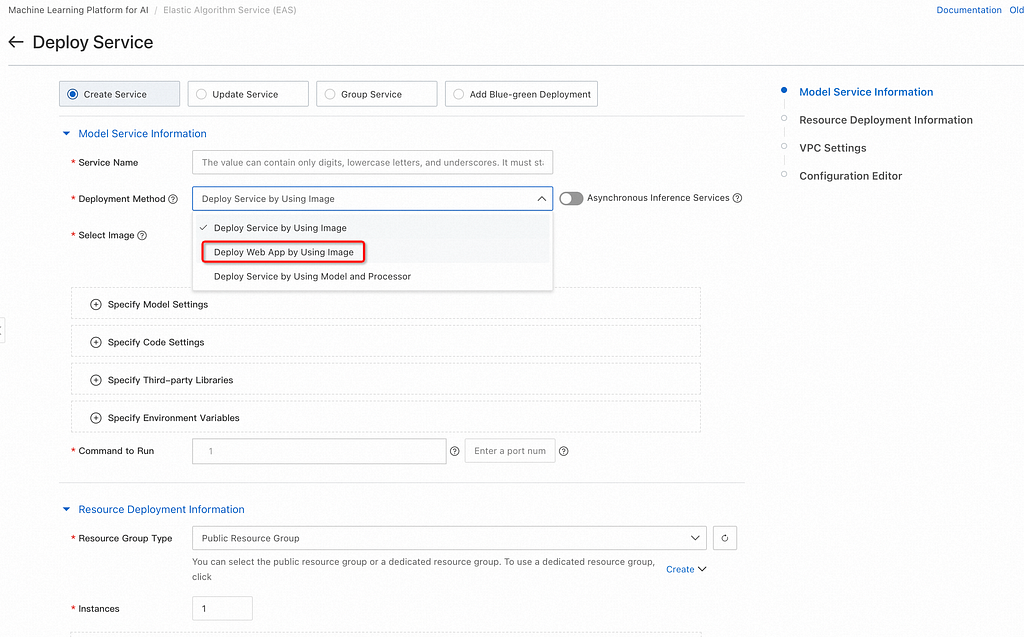1024x637 pixels.
Task: Open the Documentation link
Action: pos(968,10)
